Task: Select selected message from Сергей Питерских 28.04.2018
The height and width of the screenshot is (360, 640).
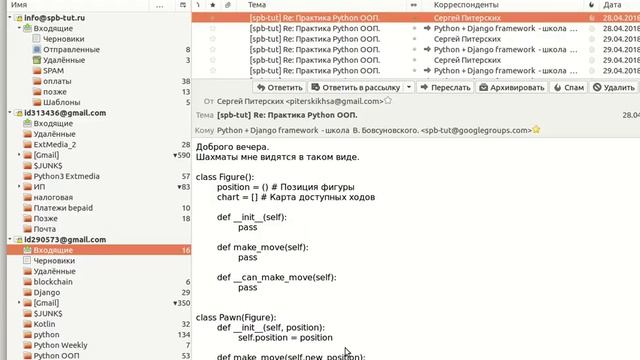Action: tap(416, 18)
